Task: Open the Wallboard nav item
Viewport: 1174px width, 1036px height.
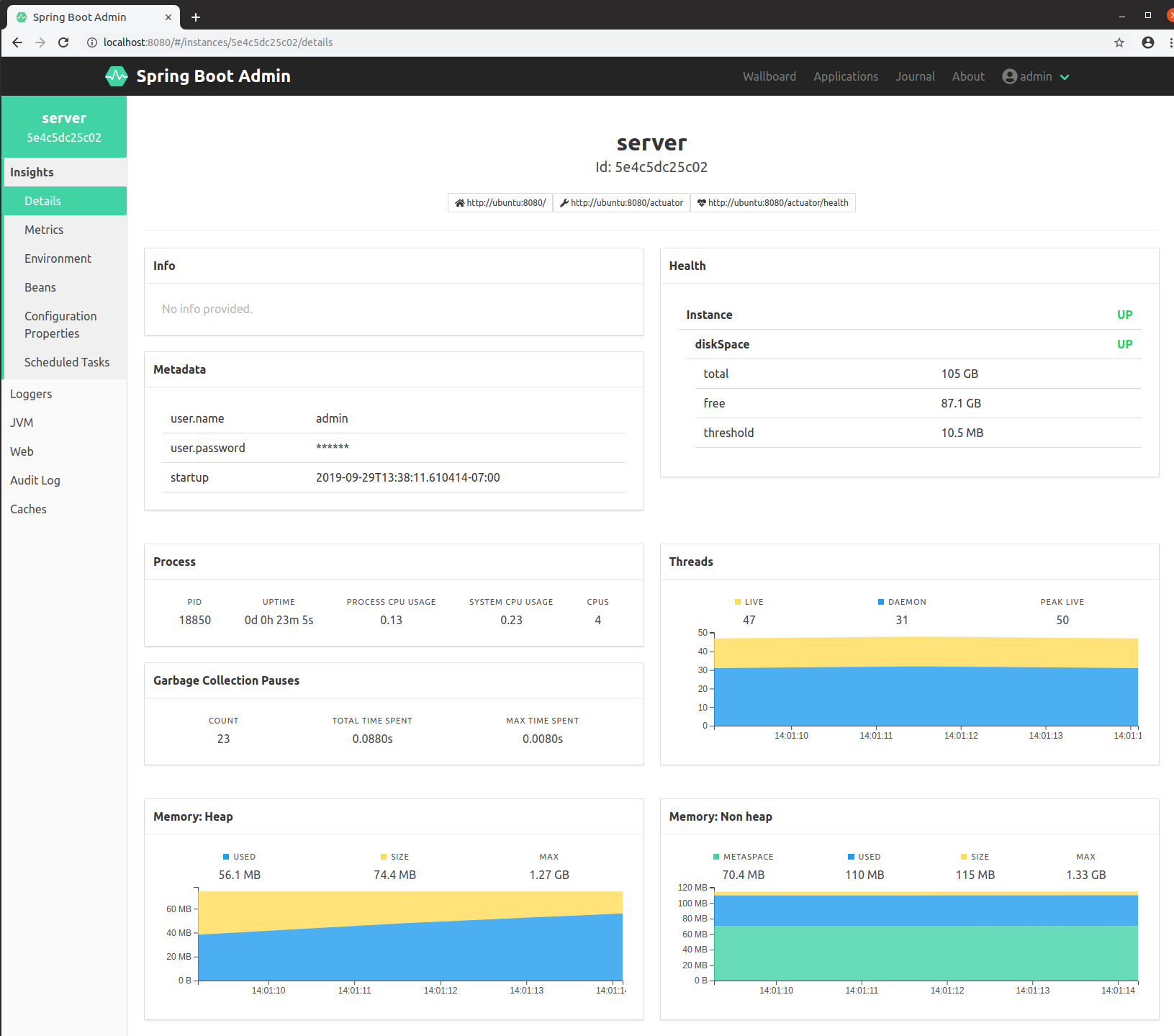Action: coord(769,76)
